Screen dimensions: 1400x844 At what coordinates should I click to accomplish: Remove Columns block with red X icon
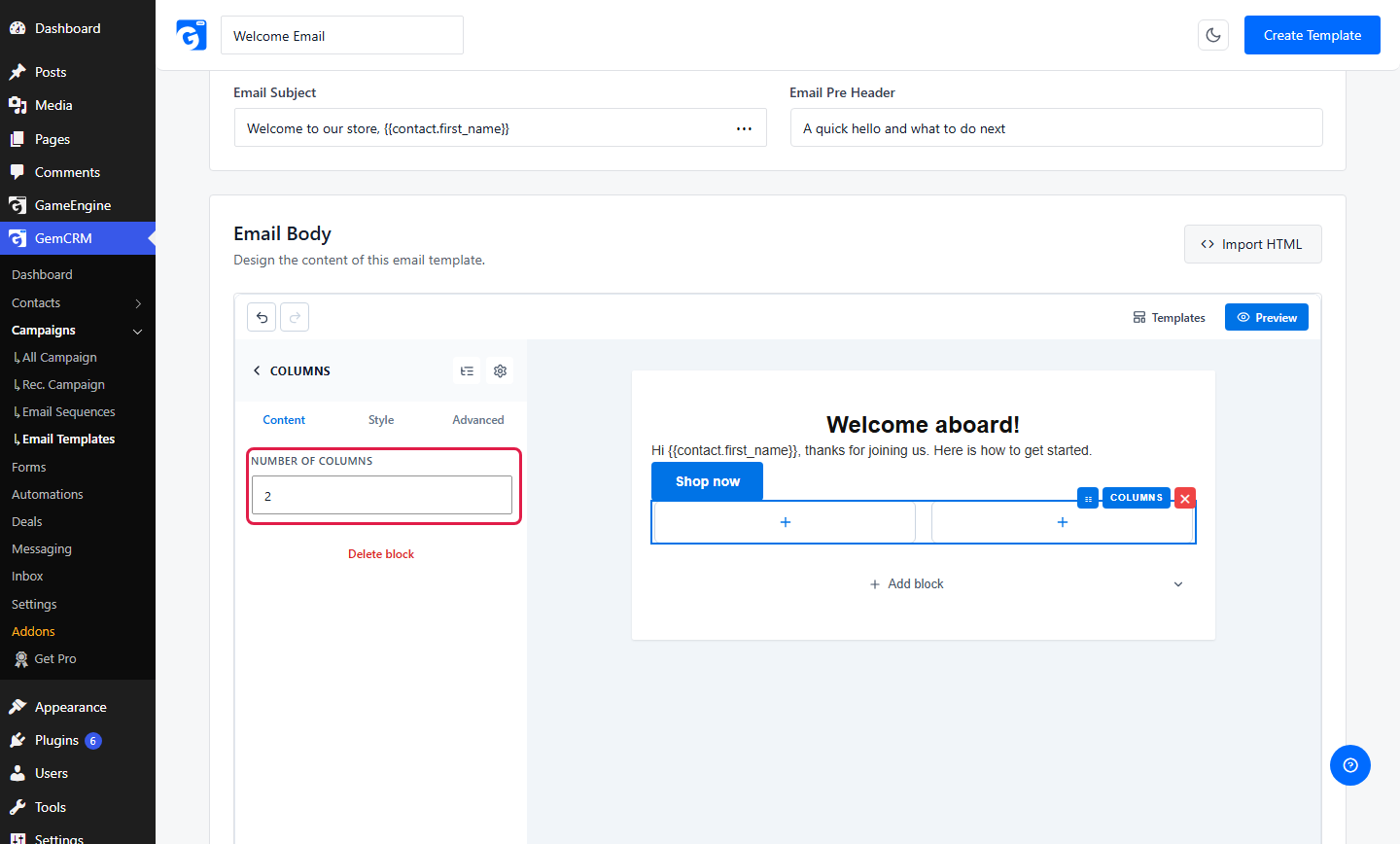coord(1185,498)
